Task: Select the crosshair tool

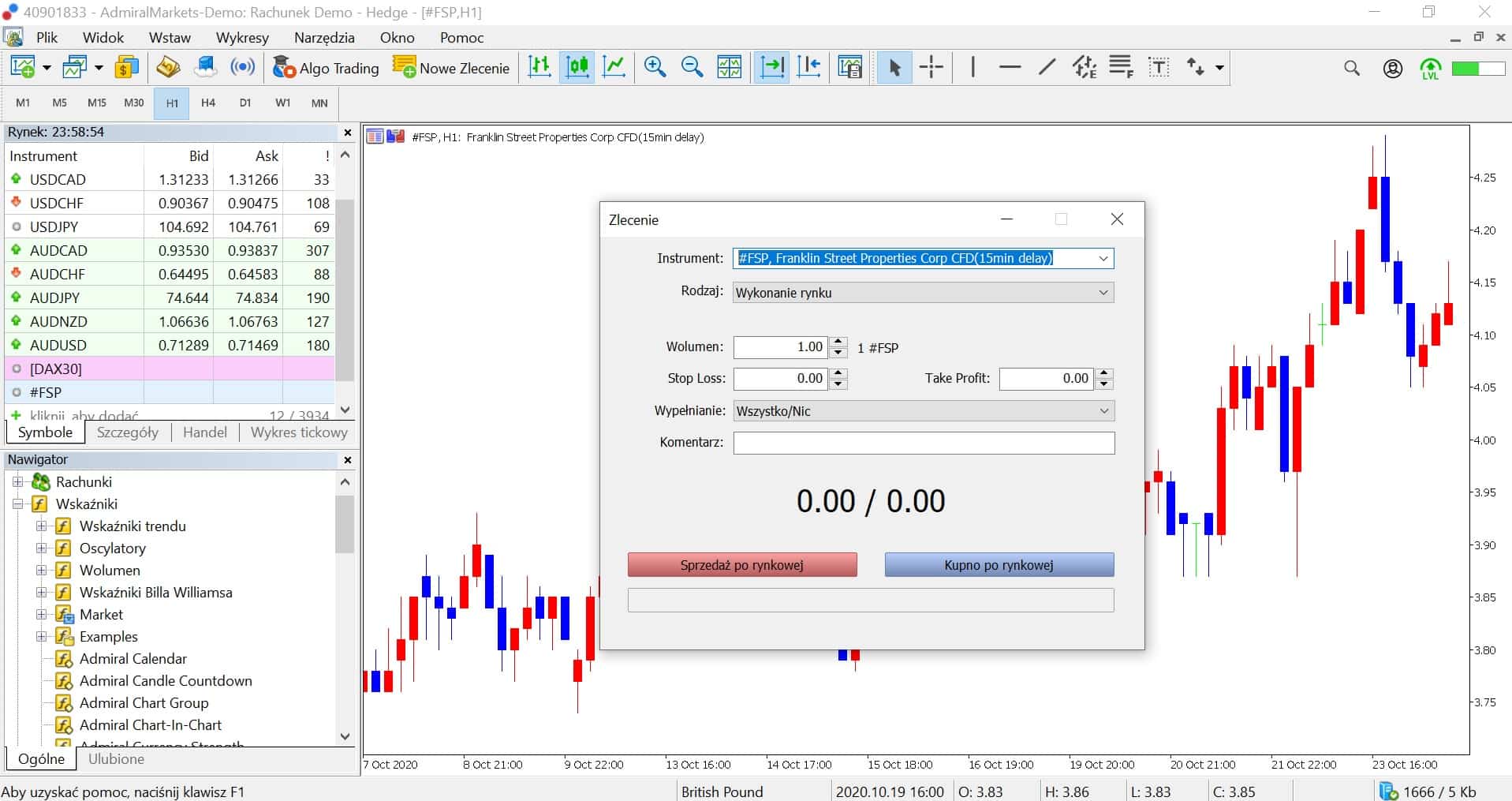Action: click(x=931, y=68)
